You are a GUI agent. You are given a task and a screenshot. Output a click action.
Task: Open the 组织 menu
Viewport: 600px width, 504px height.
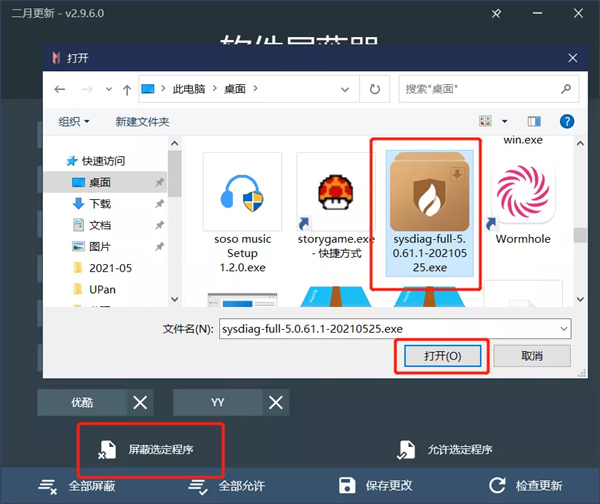73,122
